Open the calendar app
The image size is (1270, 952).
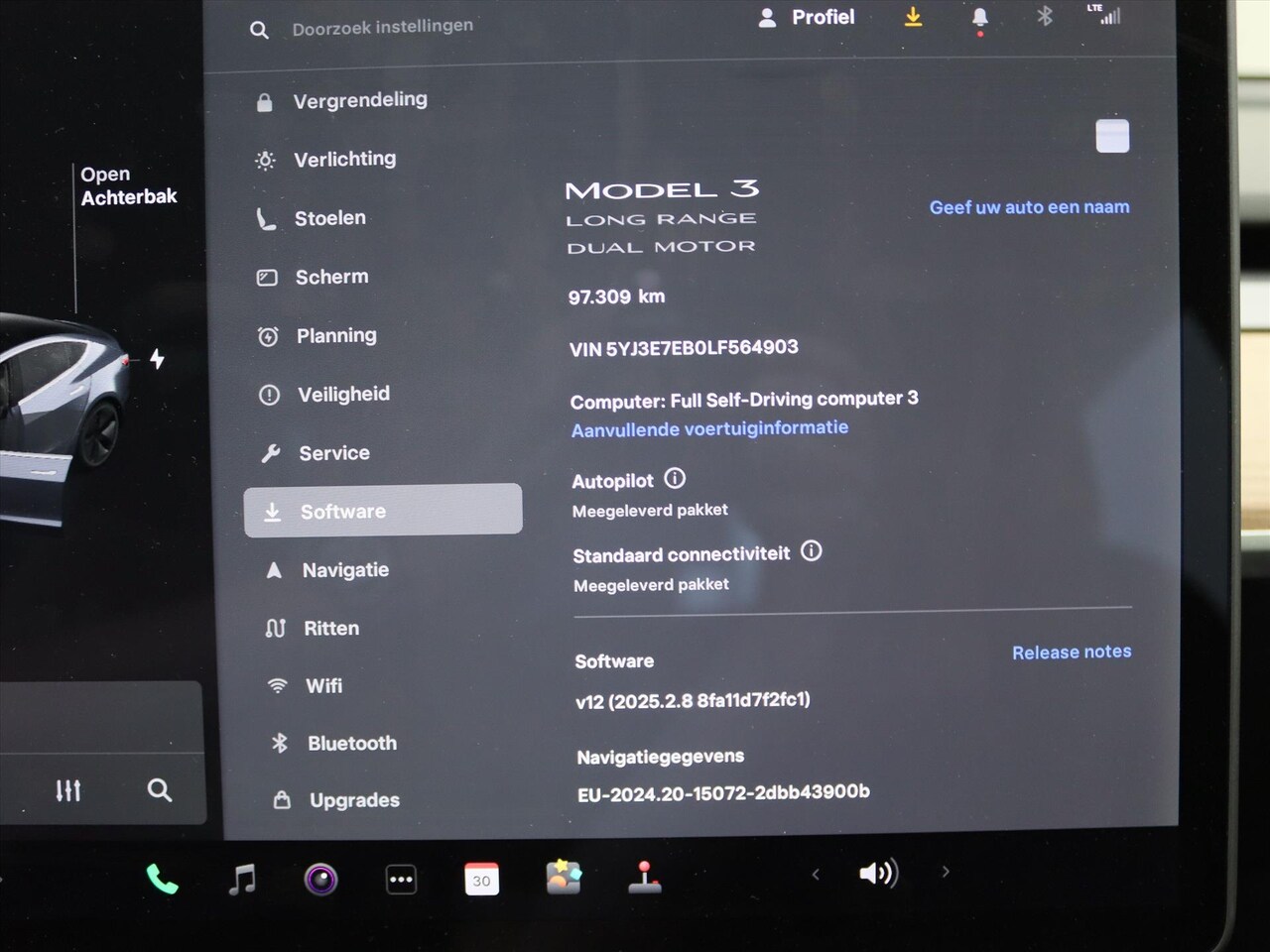(481, 879)
